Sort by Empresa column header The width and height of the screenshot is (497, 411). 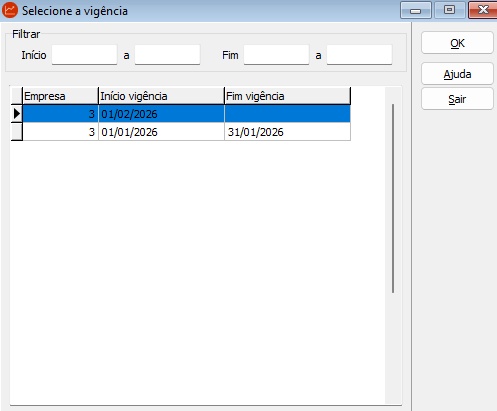point(60,96)
